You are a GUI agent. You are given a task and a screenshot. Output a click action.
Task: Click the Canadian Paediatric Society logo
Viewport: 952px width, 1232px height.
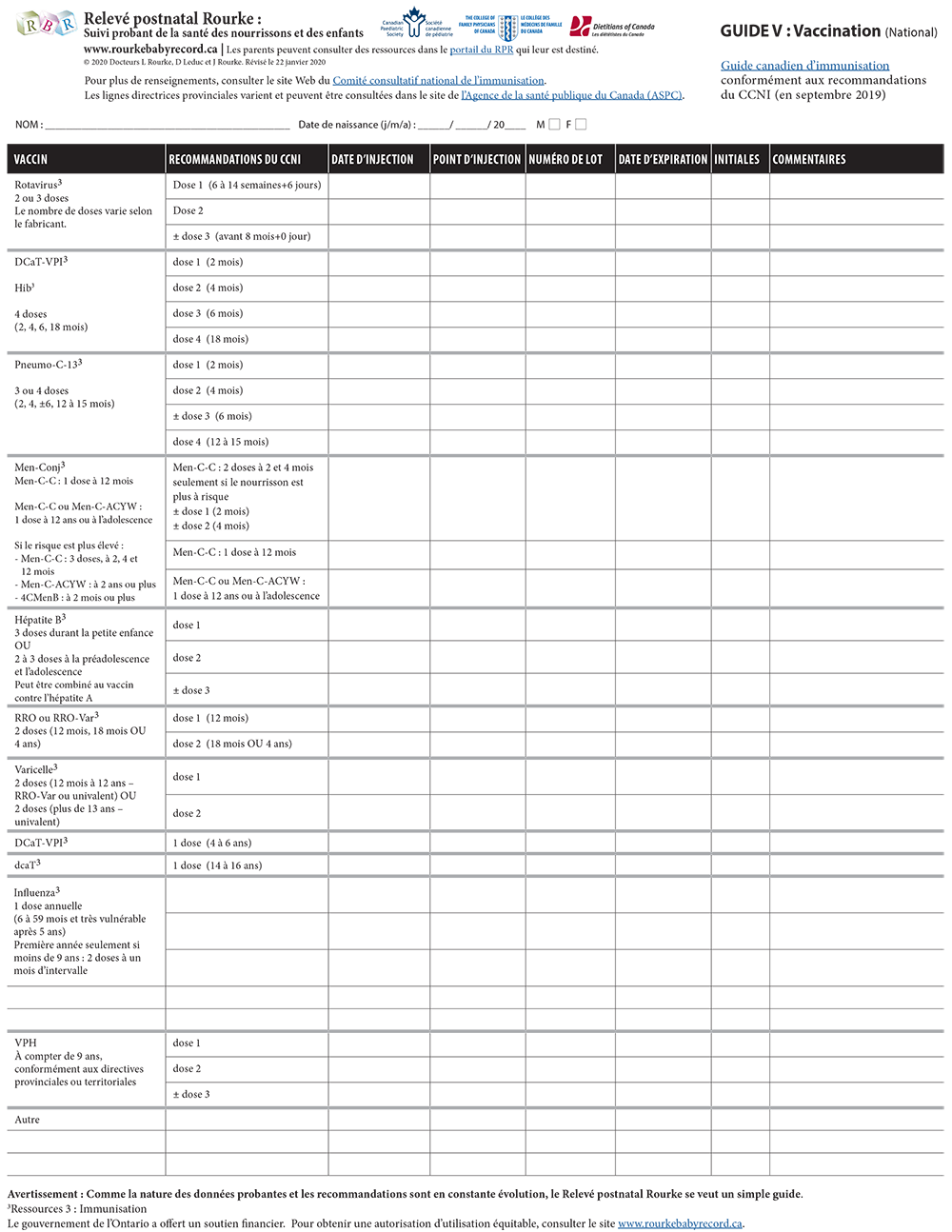(x=416, y=23)
